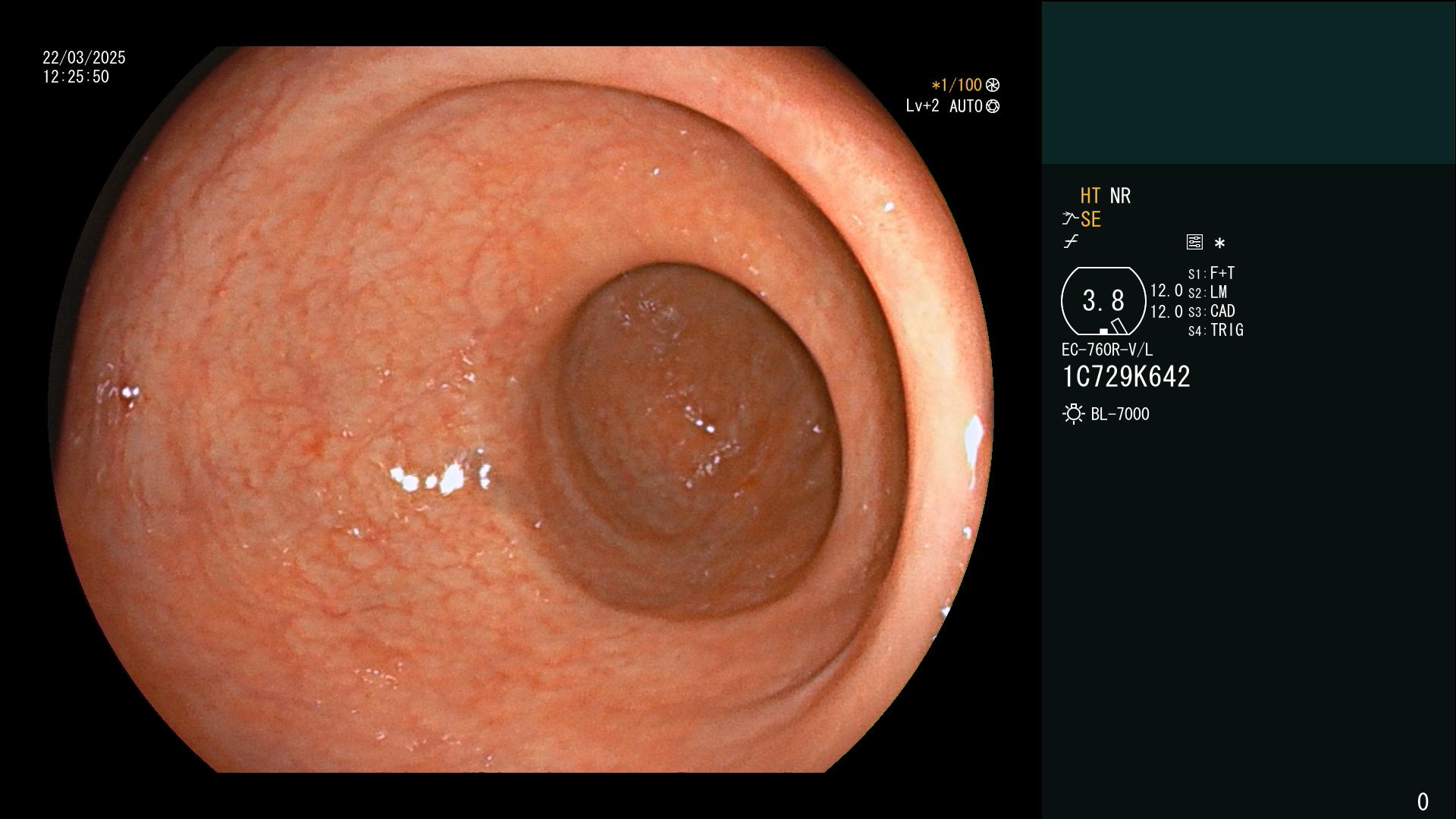
Task: Select the orange SE enhancement label
Action: 1090,219
